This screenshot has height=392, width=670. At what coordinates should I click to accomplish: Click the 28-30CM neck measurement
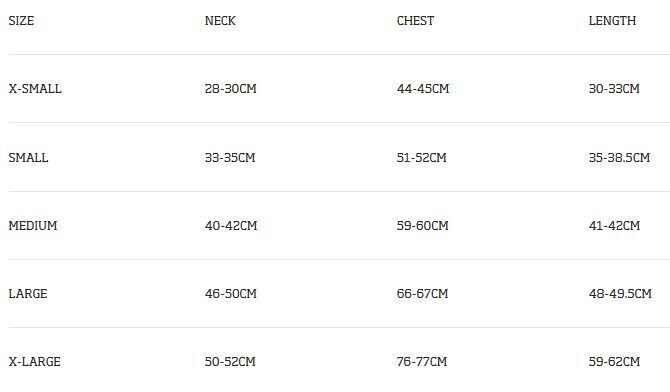click(231, 88)
